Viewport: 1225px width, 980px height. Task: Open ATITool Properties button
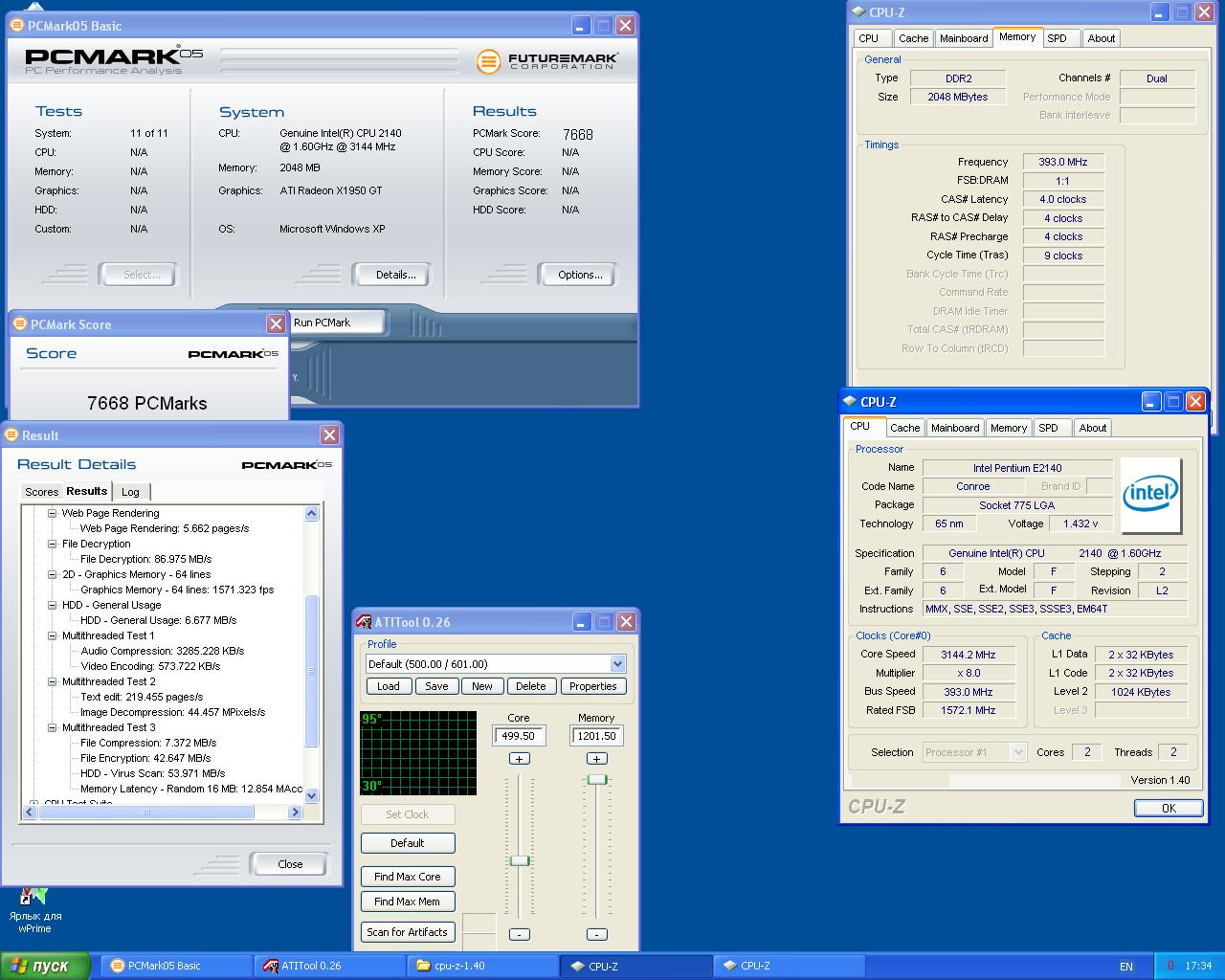592,686
